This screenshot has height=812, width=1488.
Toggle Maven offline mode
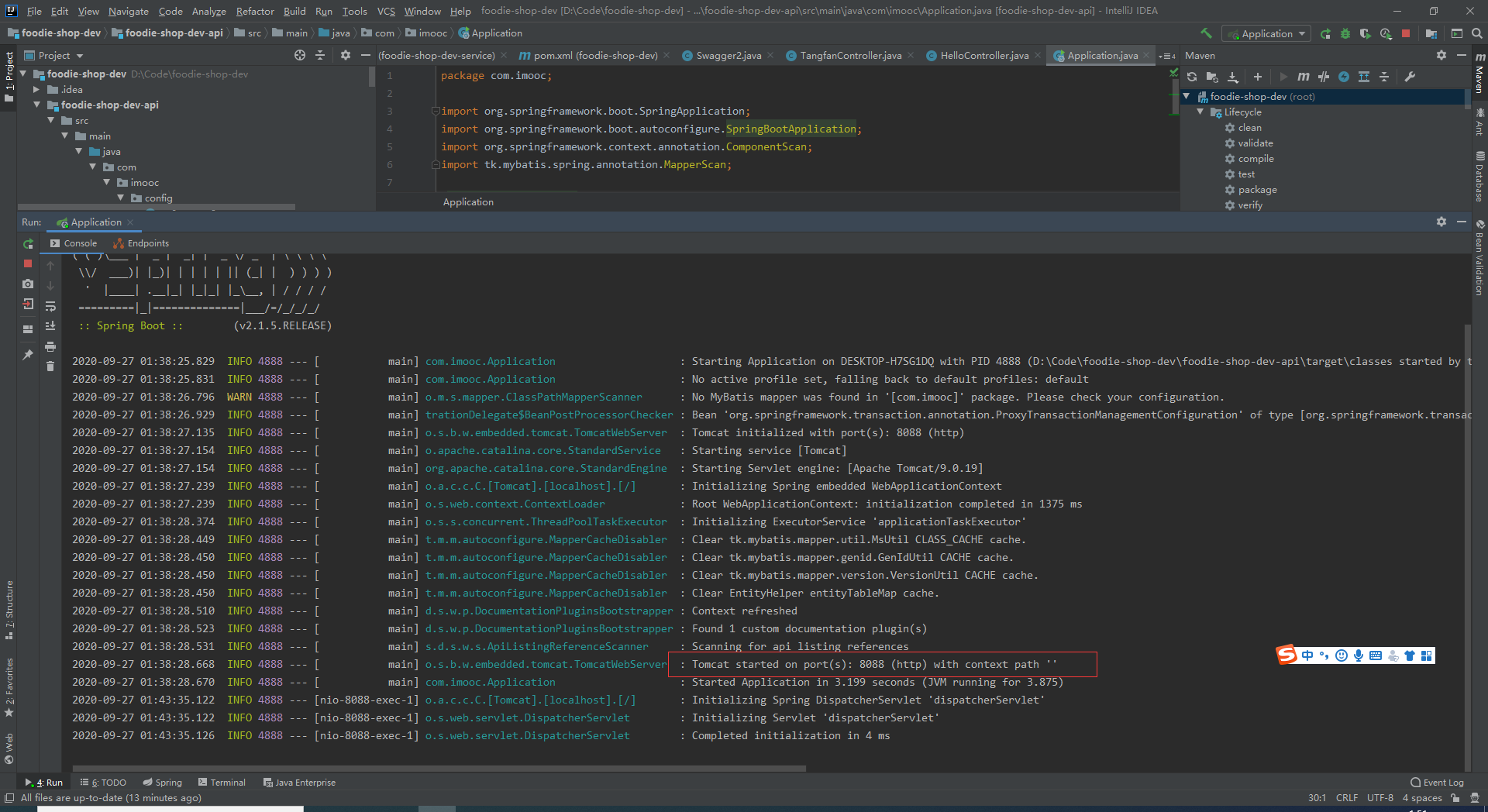[1324, 77]
